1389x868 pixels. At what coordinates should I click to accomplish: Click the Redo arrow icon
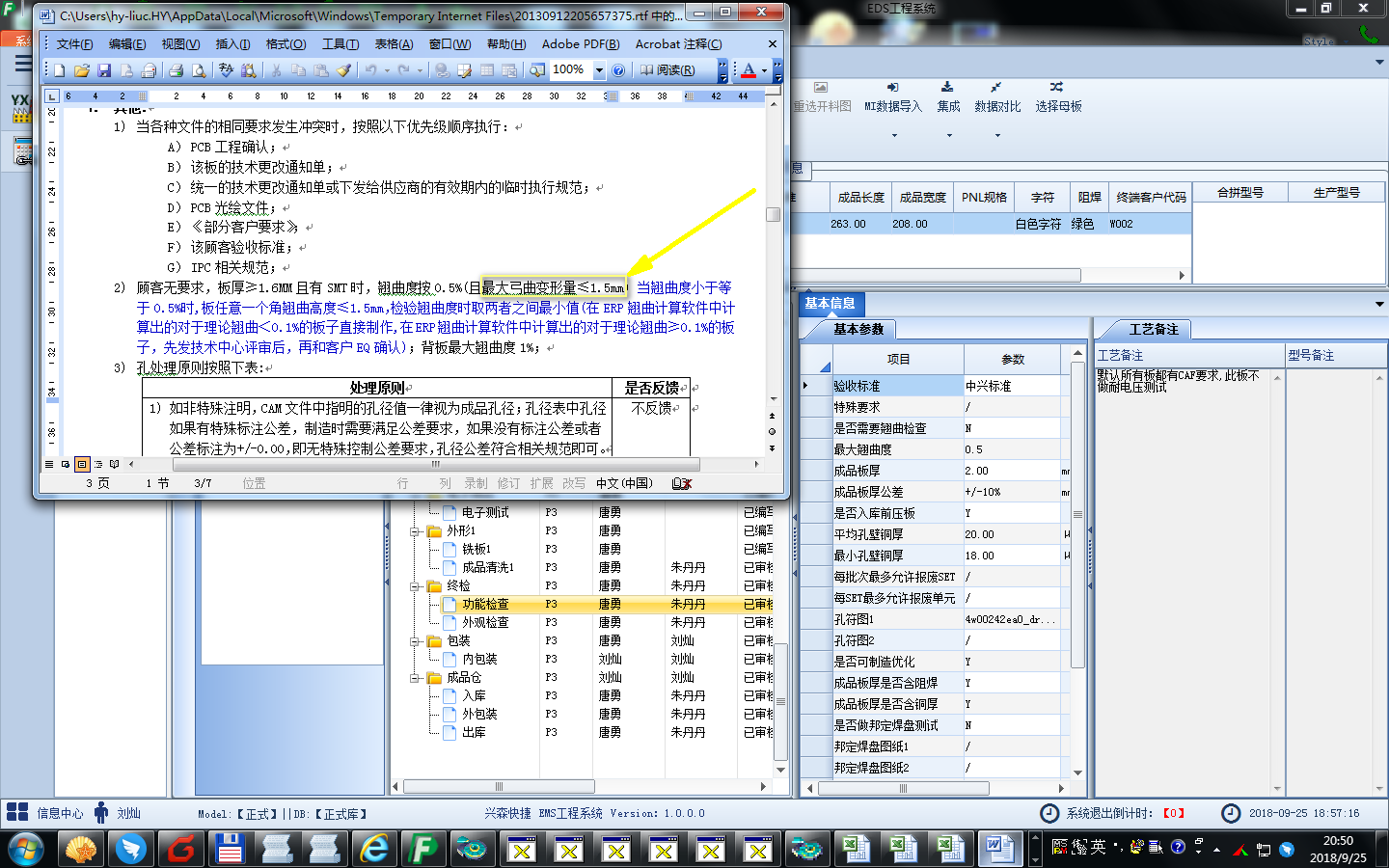pyautogui.click(x=404, y=70)
